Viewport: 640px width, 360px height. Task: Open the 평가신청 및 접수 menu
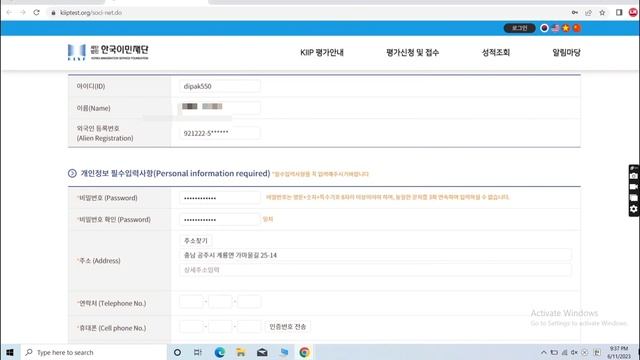[412, 53]
